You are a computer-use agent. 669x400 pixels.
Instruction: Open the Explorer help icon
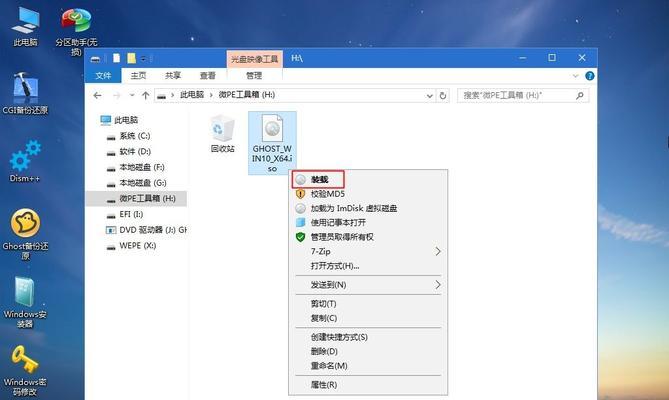click(x=590, y=76)
